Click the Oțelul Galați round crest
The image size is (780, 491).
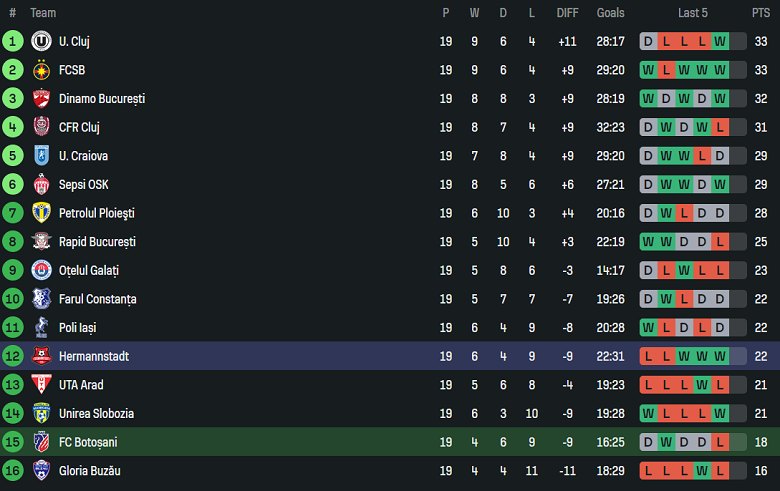(41, 270)
